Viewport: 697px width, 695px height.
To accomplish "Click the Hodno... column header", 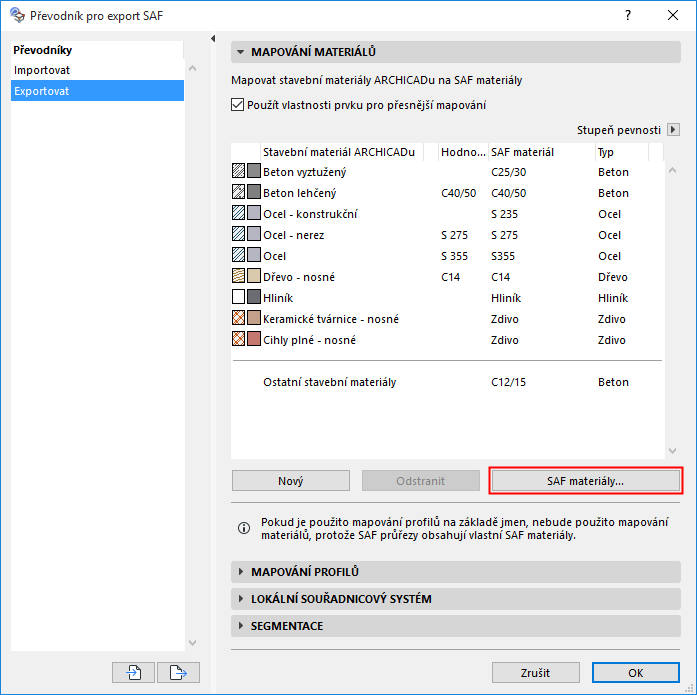I will [x=463, y=152].
